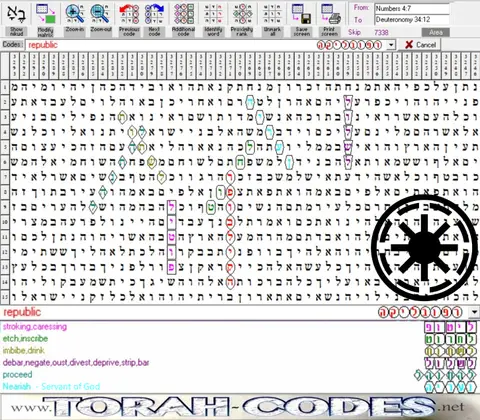Click the Unmark all icon
The width and height of the screenshot is (480, 420).
(x=272, y=13)
